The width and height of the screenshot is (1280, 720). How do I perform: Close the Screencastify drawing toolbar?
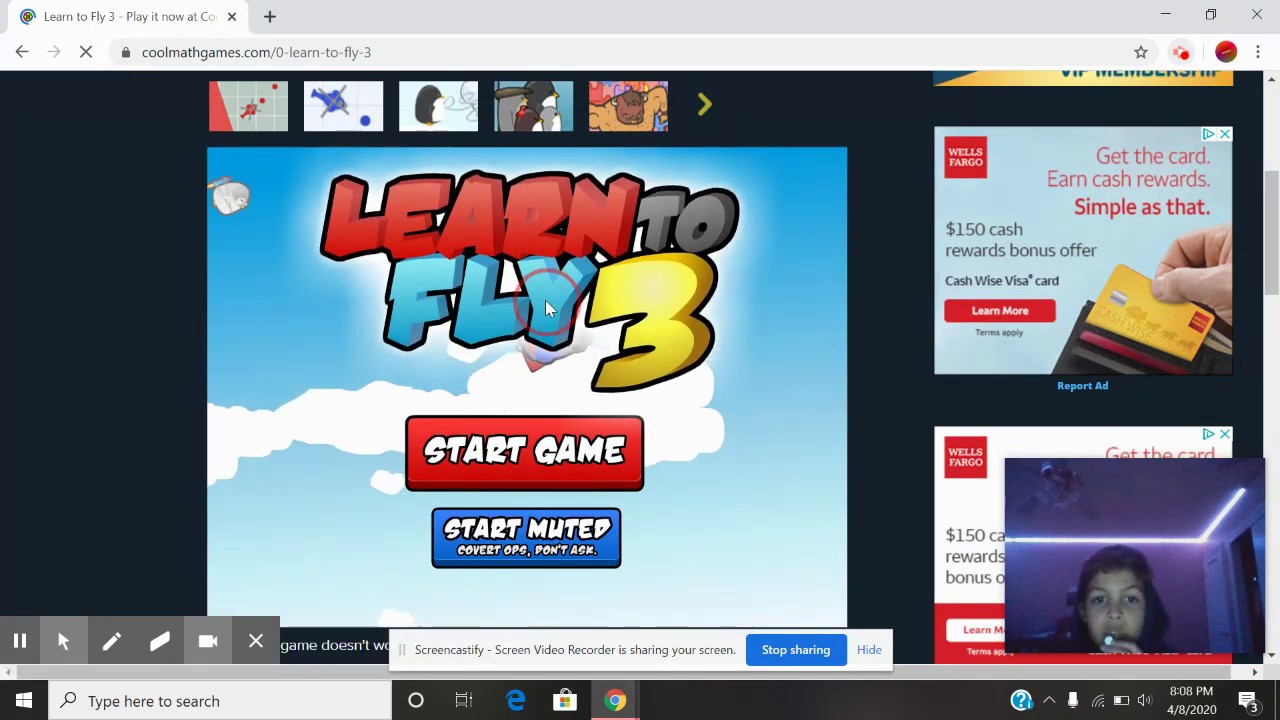tap(256, 641)
